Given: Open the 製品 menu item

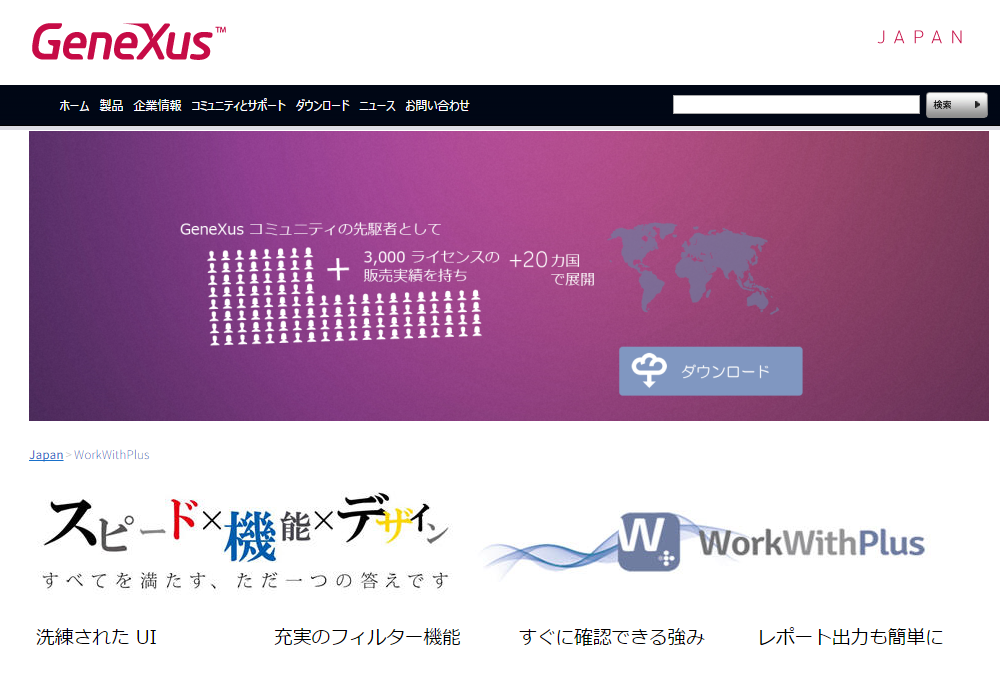Looking at the screenshot, I should [111, 106].
